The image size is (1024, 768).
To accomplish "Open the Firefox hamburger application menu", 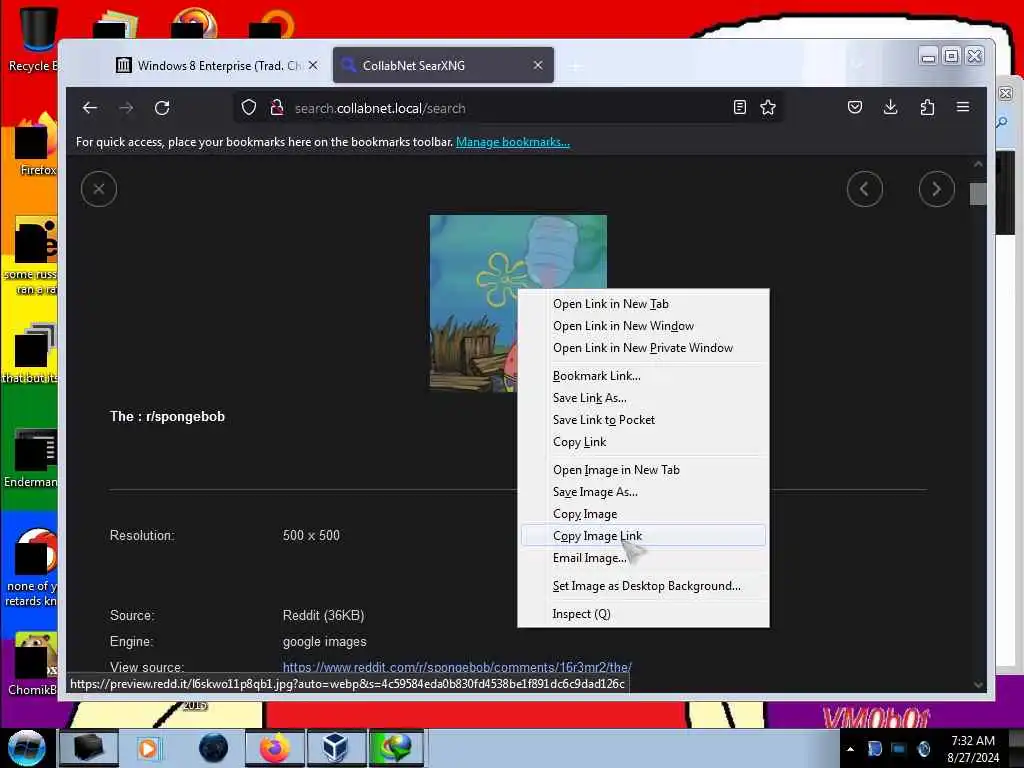I will tap(963, 107).
